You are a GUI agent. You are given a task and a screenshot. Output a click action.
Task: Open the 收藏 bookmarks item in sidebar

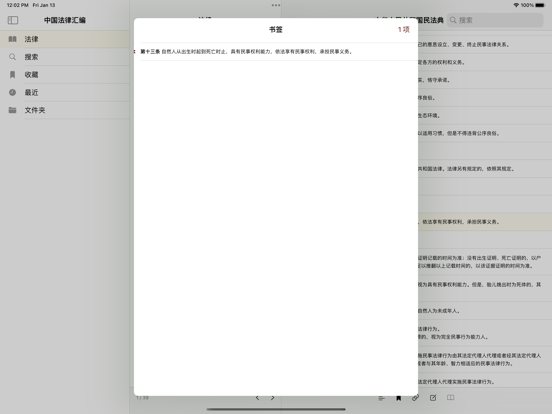(x=65, y=75)
